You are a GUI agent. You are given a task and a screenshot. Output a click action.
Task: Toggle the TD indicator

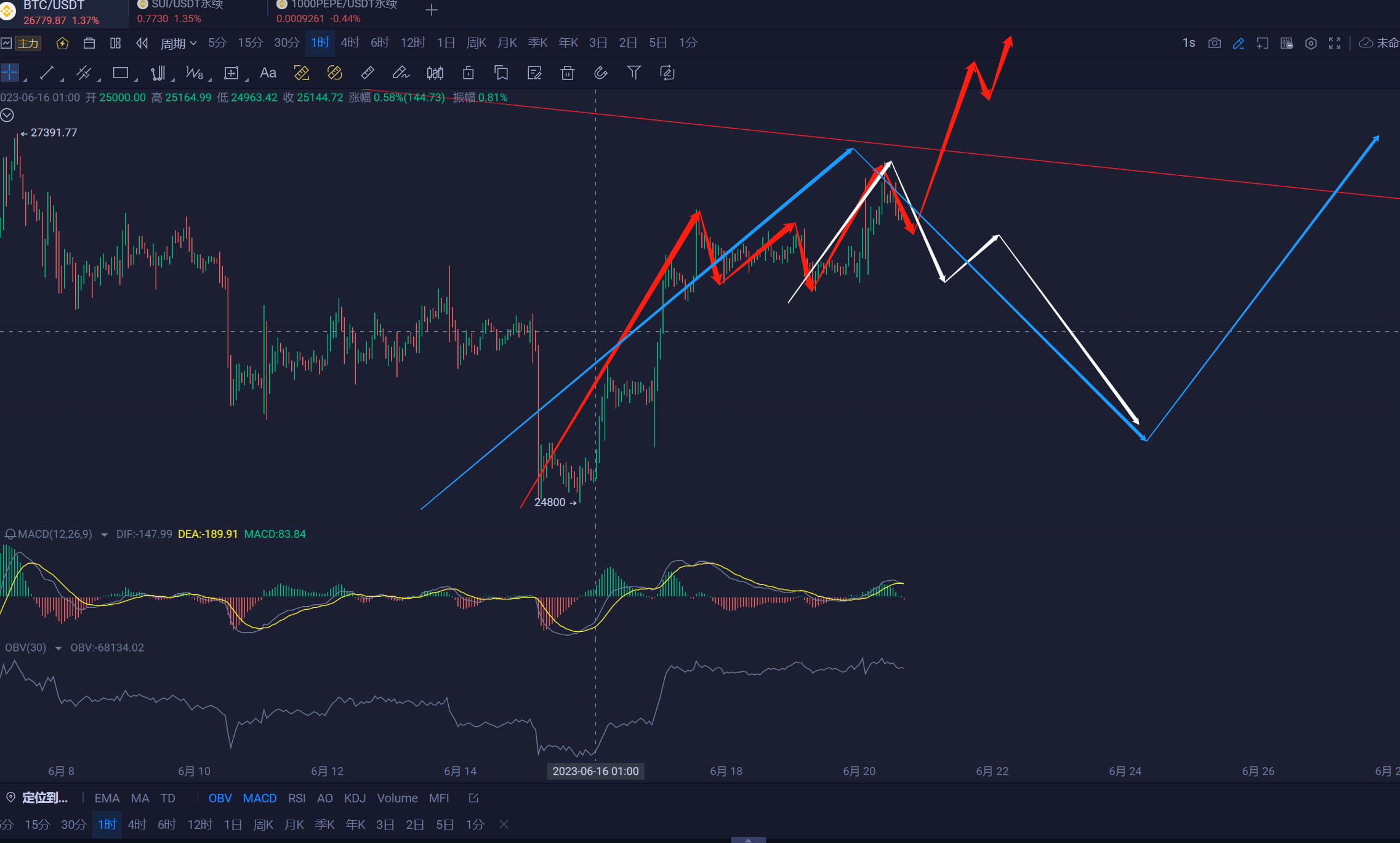click(167, 798)
